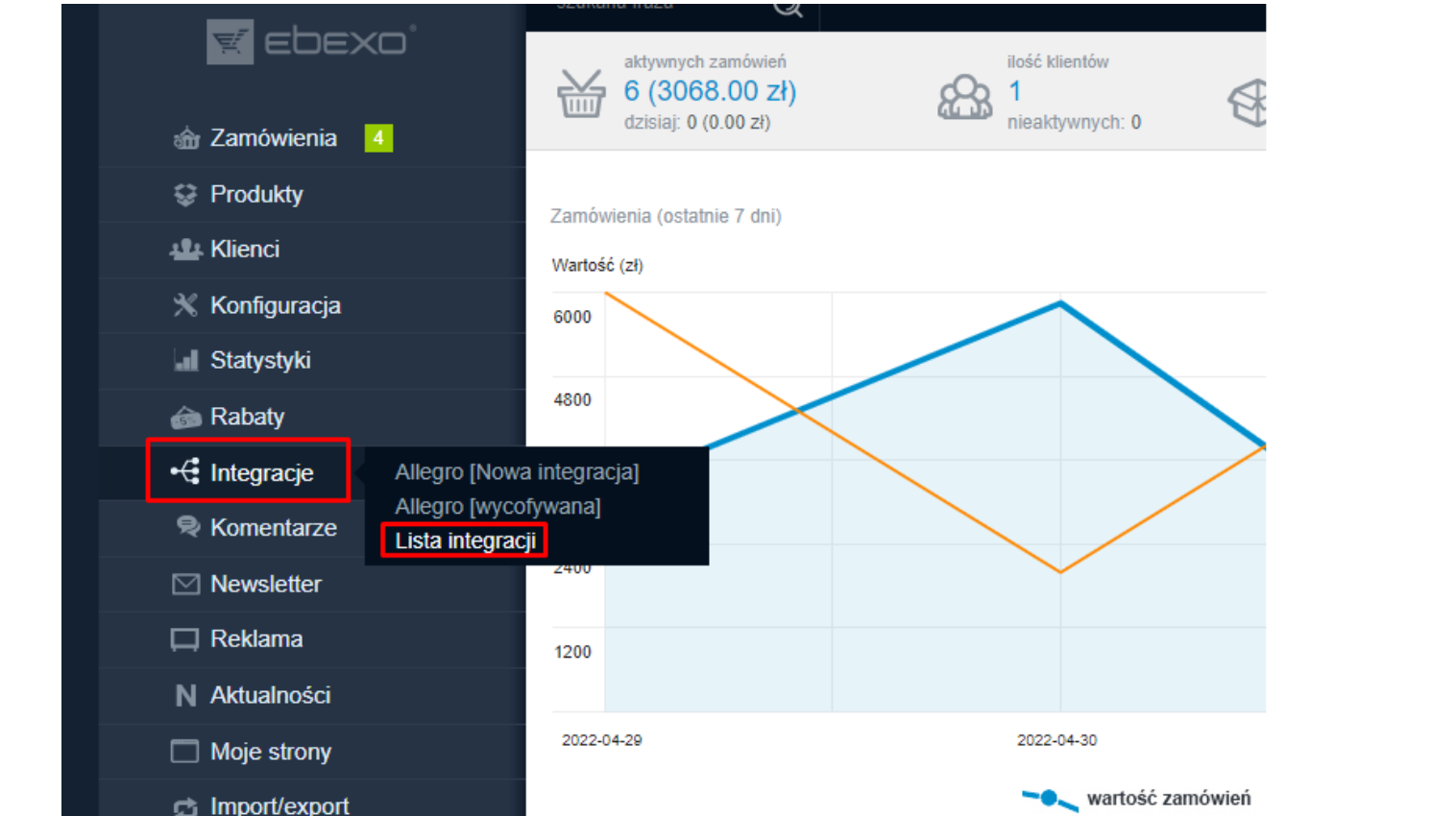This screenshot has height=816, width=1456.
Task: Choose Allegro [Nowa integracja] submenu entry
Action: tap(517, 472)
